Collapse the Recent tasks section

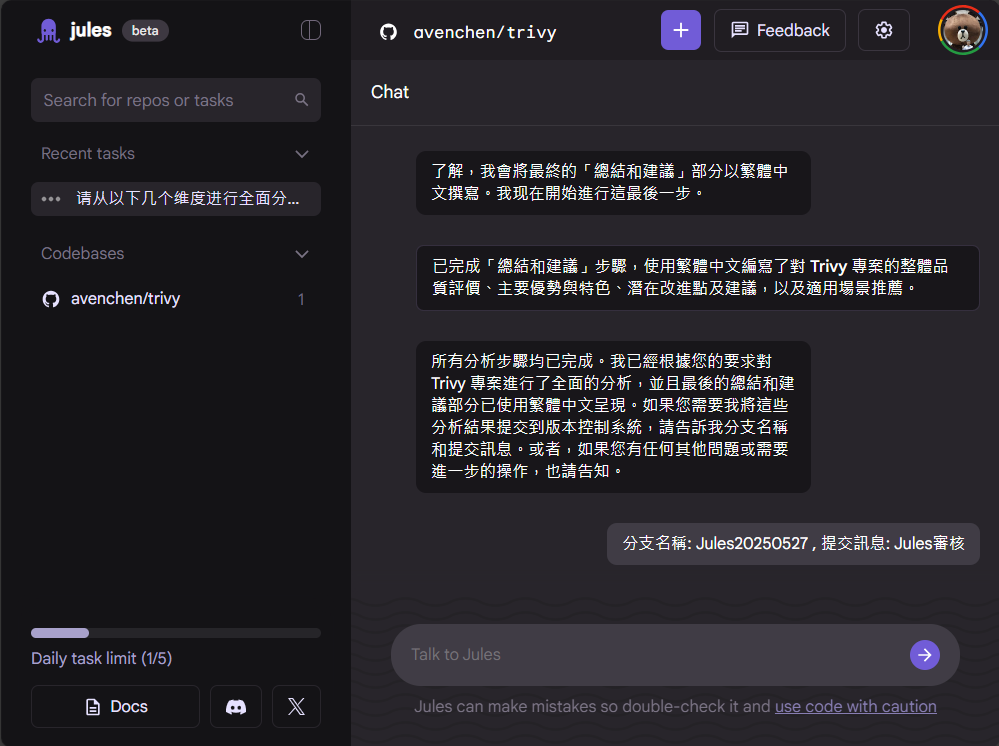click(x=302, y=154)
